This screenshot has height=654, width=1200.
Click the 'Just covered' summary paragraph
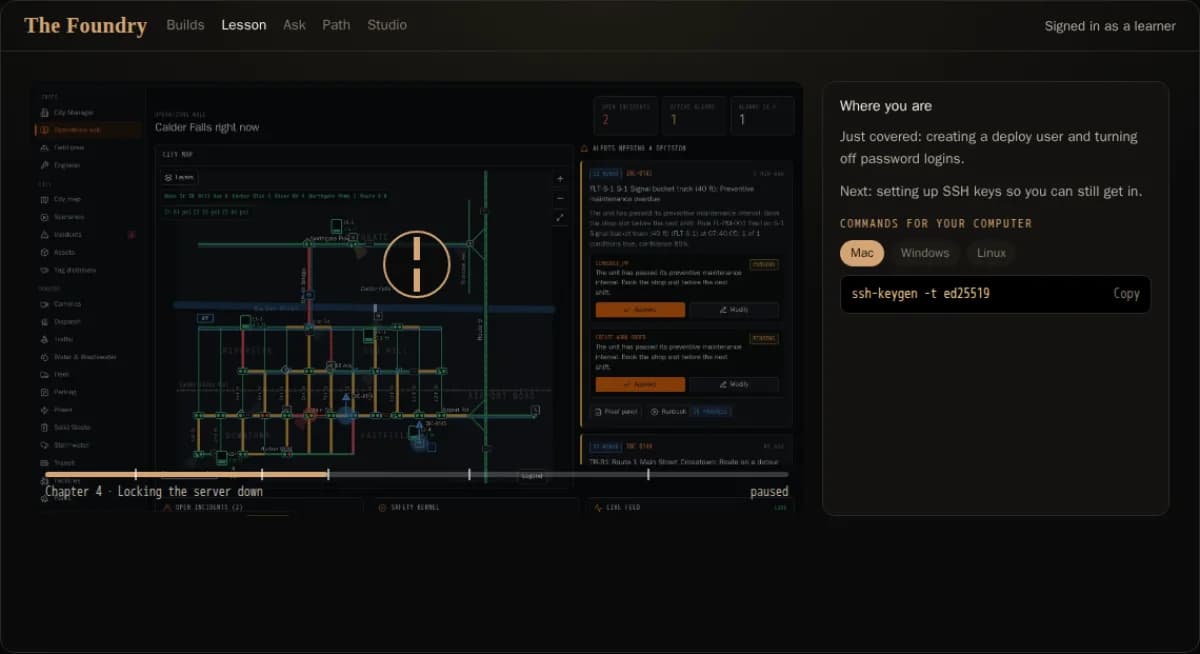(x=989, y=148)
